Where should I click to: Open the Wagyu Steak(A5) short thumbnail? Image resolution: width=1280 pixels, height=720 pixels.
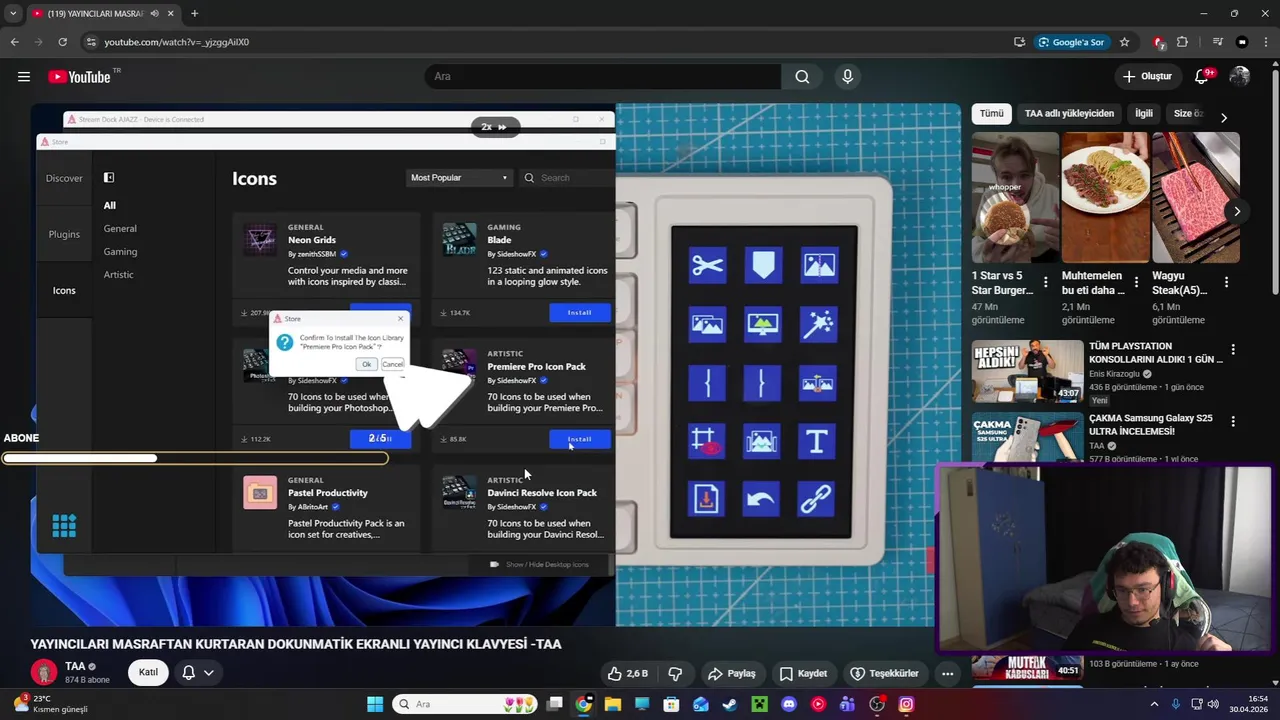coord(1196,197)
